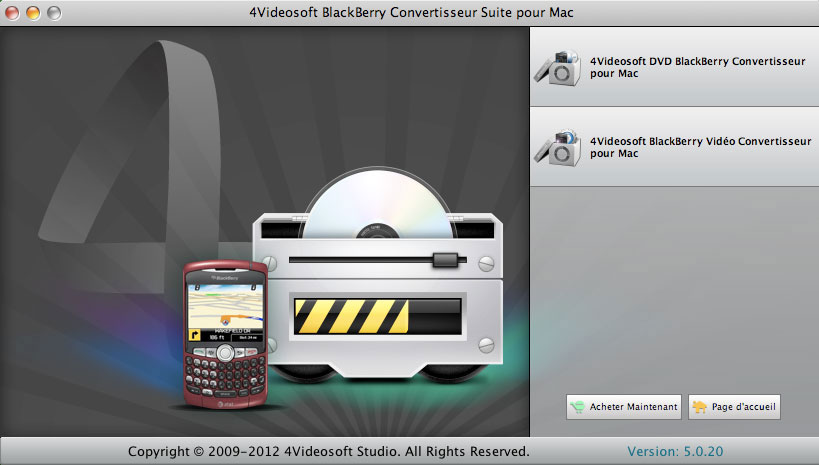Click the silver DVD disc graphic
The image size is (819, 465).
click(357, 203)
